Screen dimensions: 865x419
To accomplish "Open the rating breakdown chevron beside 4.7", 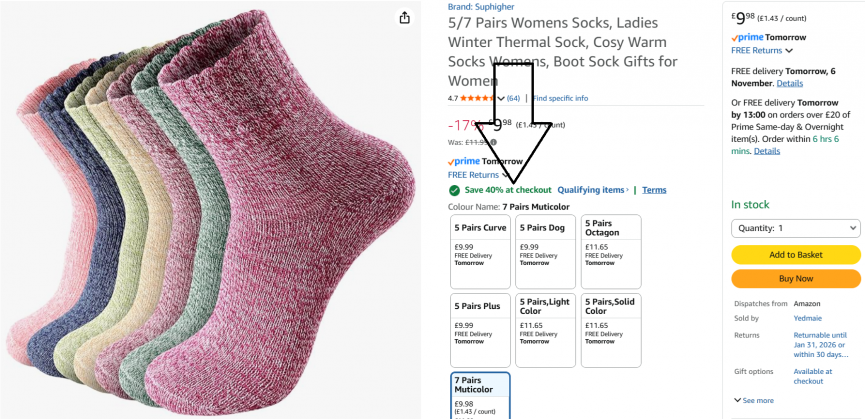I will tap(501, 98).
